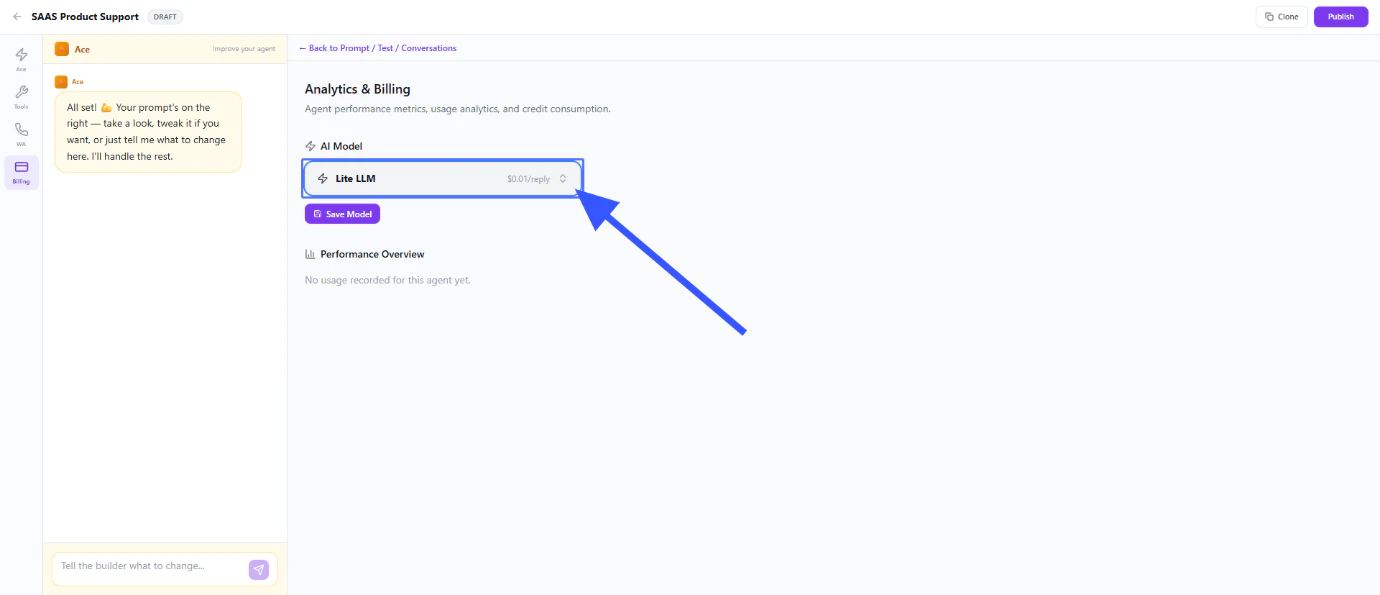Click the 'All set!' chat message bubble

click(148, 132)
